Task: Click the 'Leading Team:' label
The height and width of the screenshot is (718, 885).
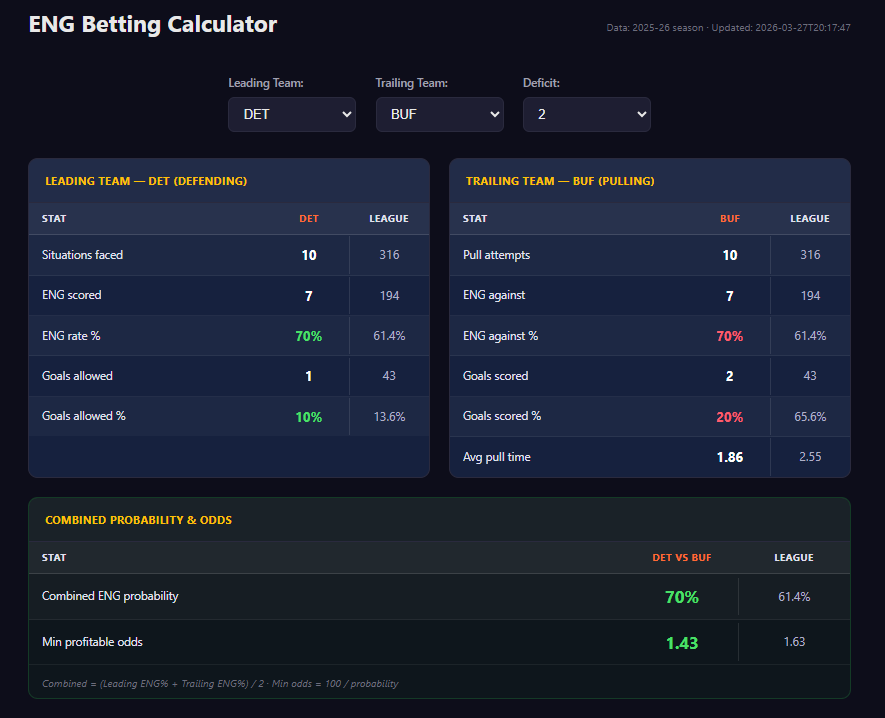Action: point(266,83)
